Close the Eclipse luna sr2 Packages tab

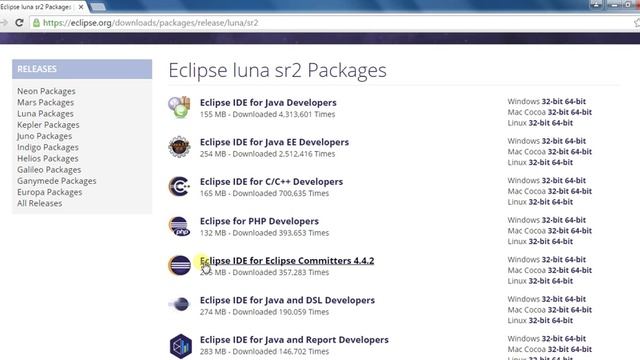(x=81, y=7)
